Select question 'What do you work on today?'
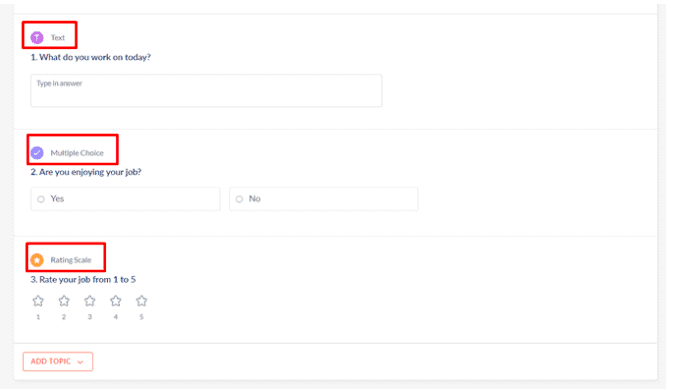Screen dimensions: 673x390 91,57
